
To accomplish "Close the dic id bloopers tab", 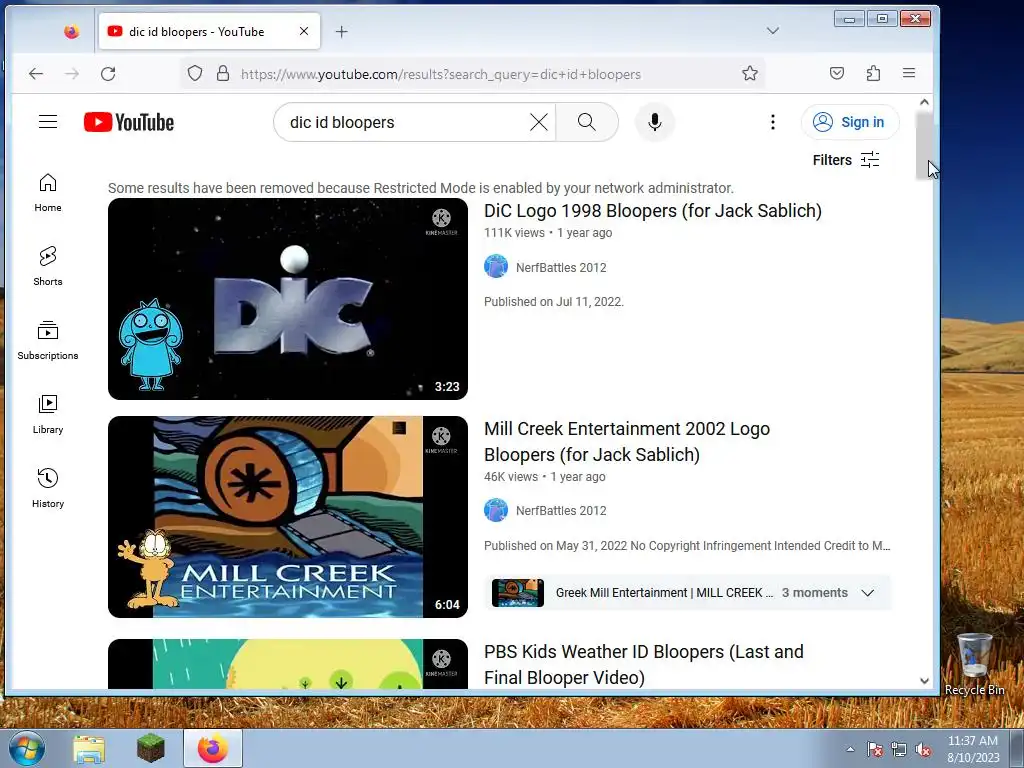I will (304, 31).
